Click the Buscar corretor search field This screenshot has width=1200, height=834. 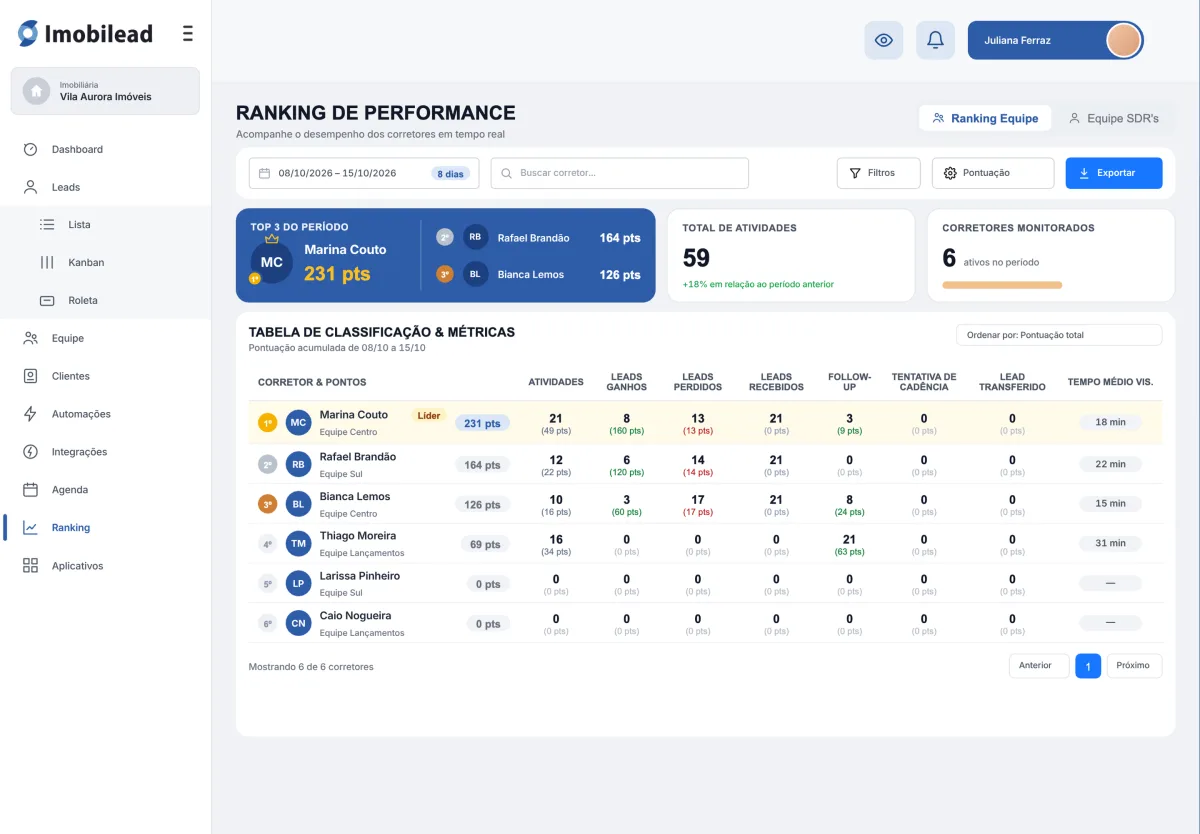point(620,173)
